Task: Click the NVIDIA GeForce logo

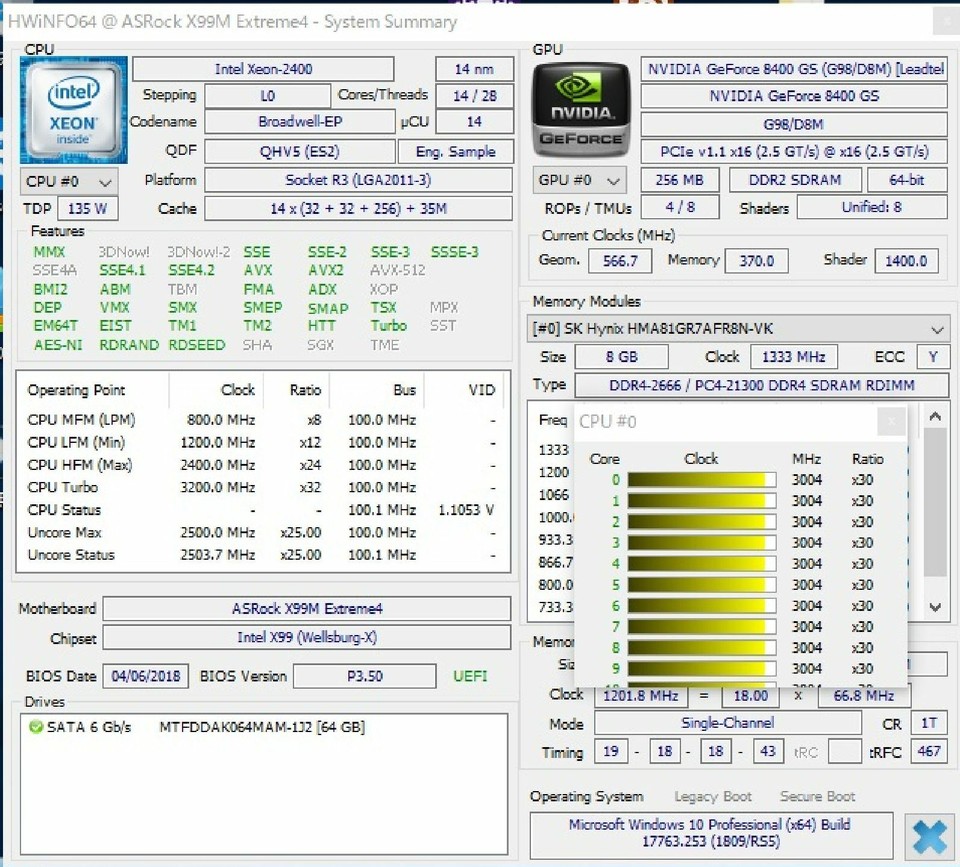Action: click(x=581, y=110)
